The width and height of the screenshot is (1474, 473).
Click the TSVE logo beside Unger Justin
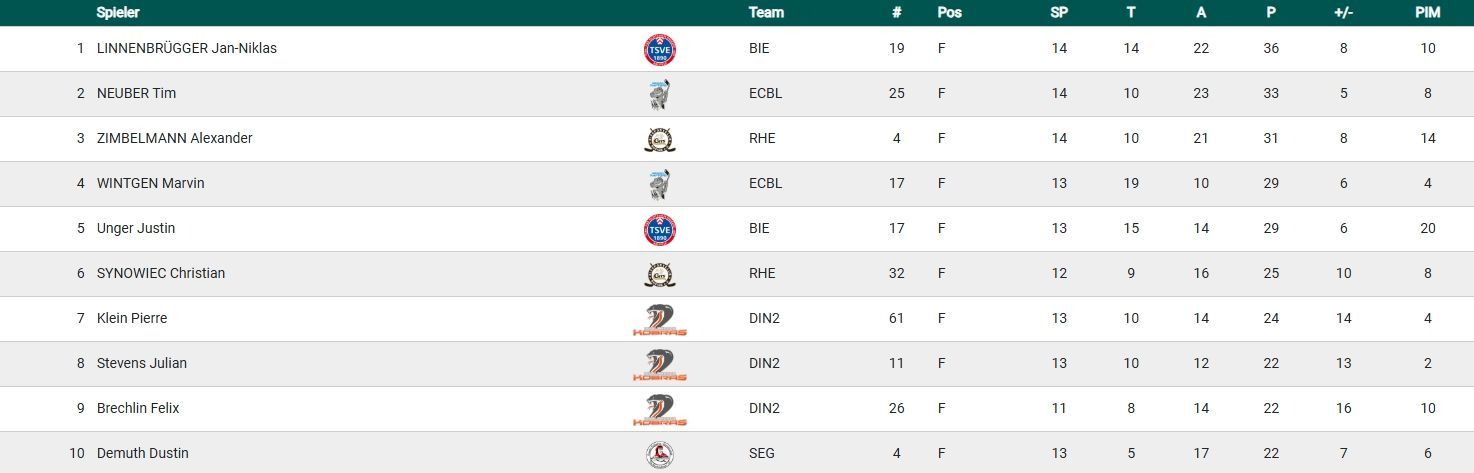pos(659,229)
